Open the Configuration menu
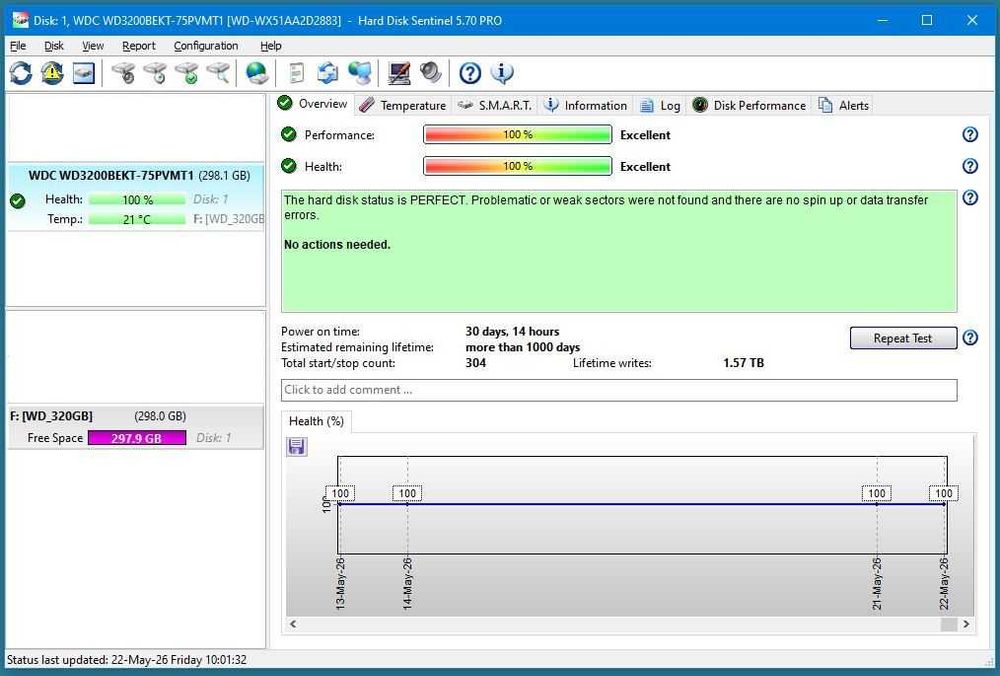 pos(205,46)
